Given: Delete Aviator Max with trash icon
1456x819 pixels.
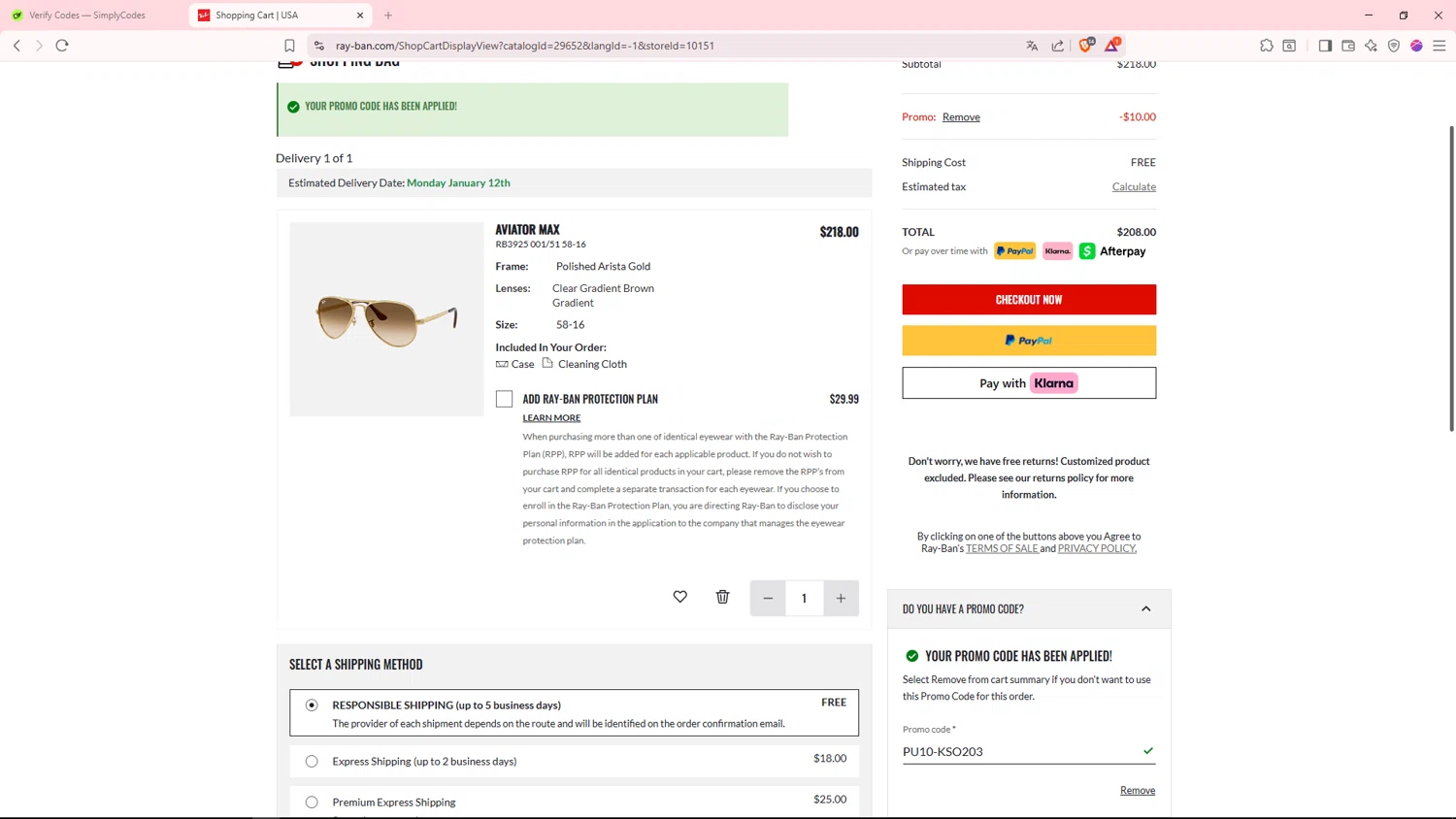Looking at the screenshot, I should [x=722, y=597].
